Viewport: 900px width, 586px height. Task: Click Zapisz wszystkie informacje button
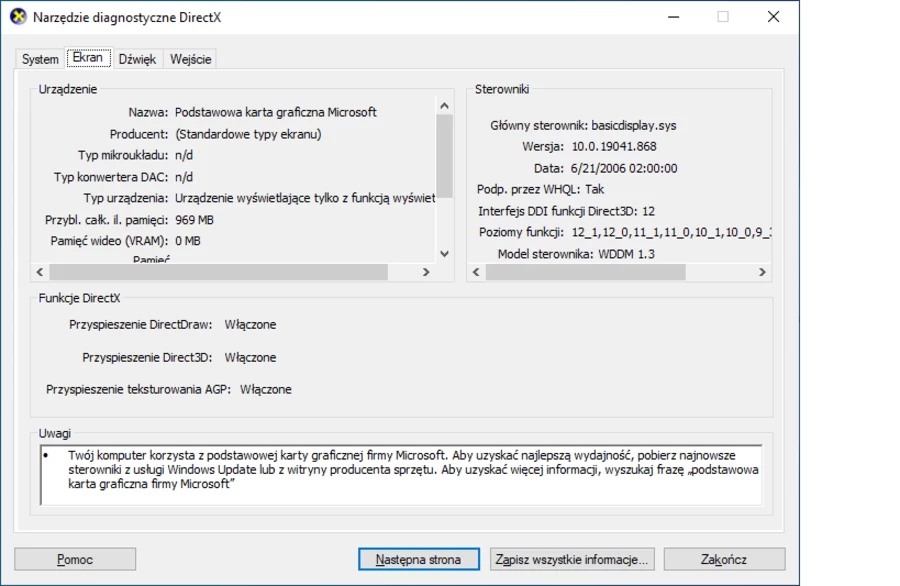point(574,559)
